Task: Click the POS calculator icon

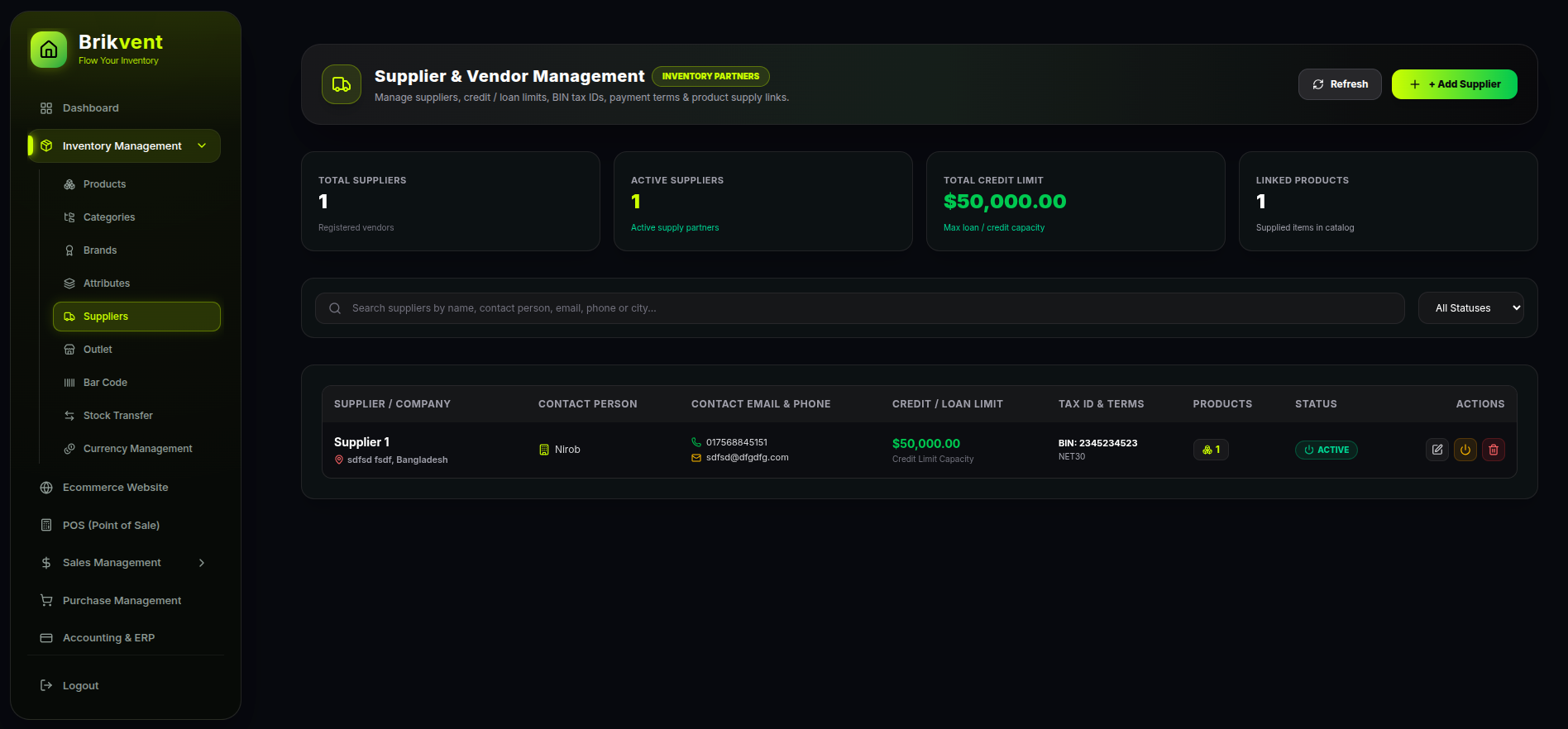Action: coord(46,526)
